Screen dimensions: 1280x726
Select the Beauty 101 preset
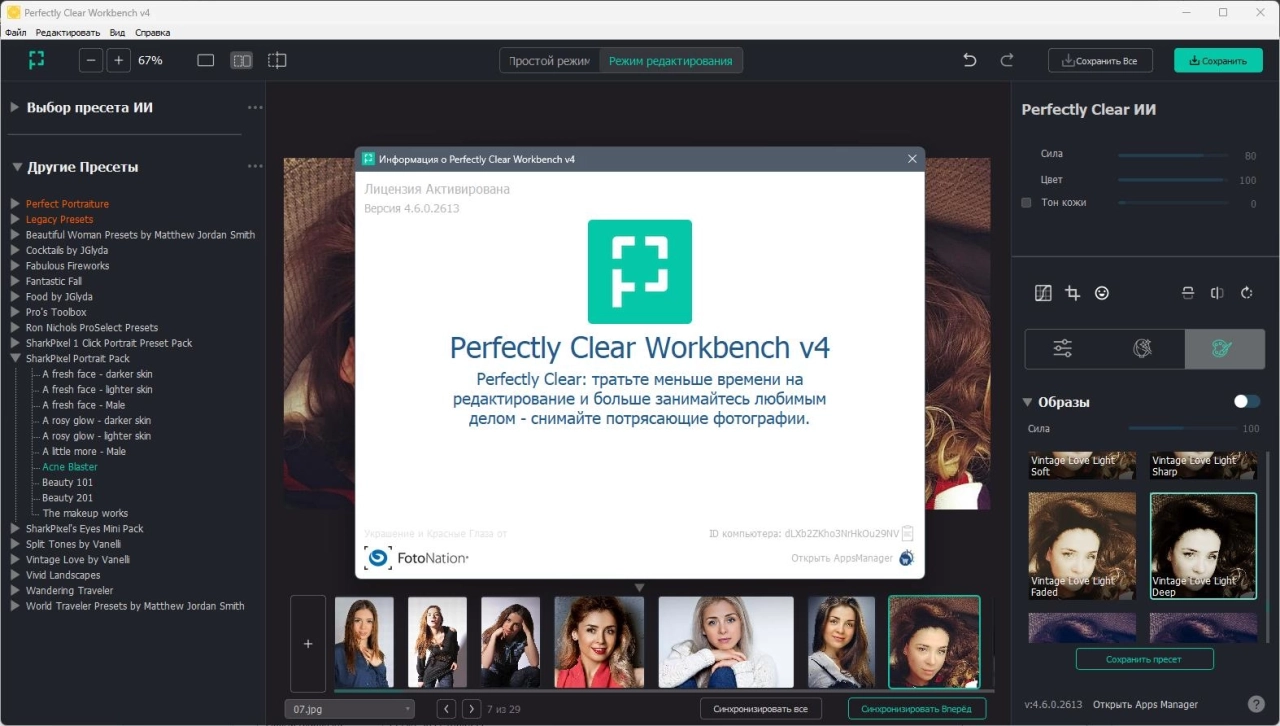point(67,482)
